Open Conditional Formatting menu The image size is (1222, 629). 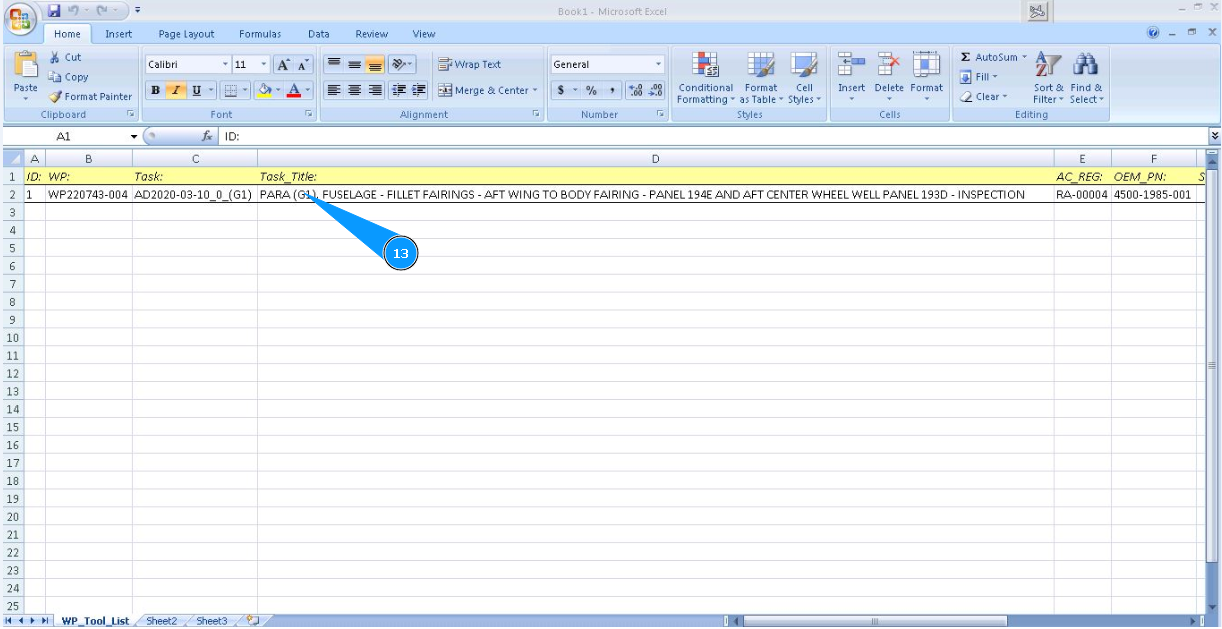[706, 78]
